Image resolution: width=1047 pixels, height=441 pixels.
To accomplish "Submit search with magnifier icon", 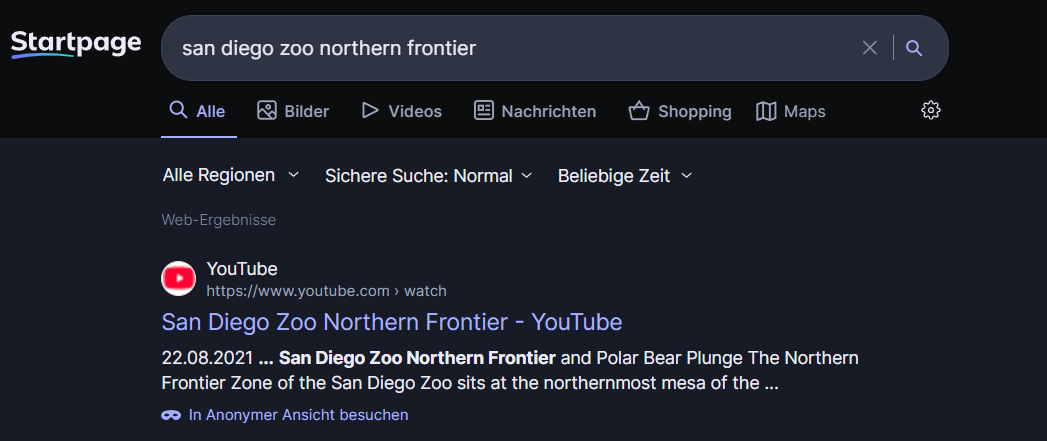I will pyautogui.click(x=914, y=48).
